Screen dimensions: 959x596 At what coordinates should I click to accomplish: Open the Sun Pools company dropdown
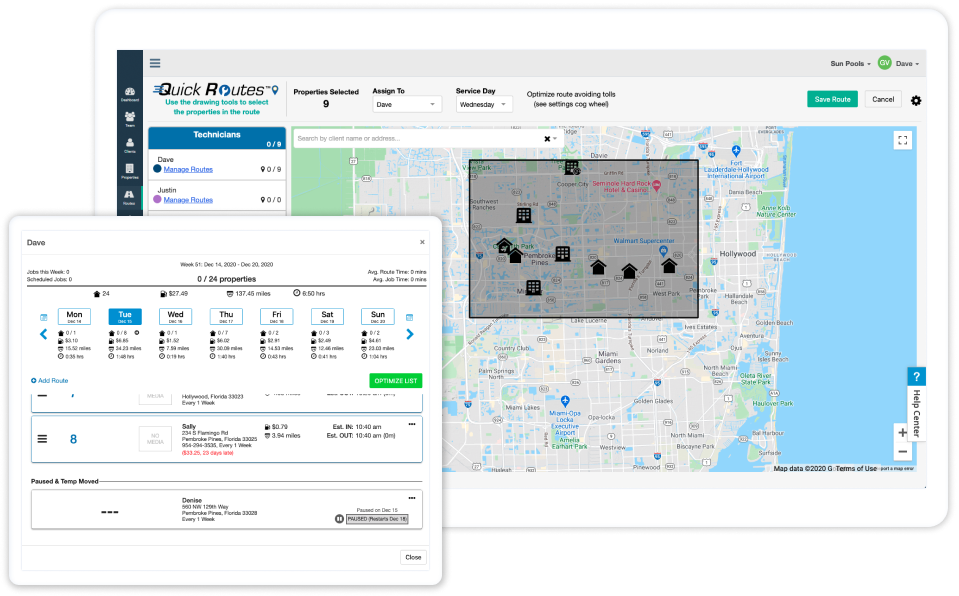850,62
